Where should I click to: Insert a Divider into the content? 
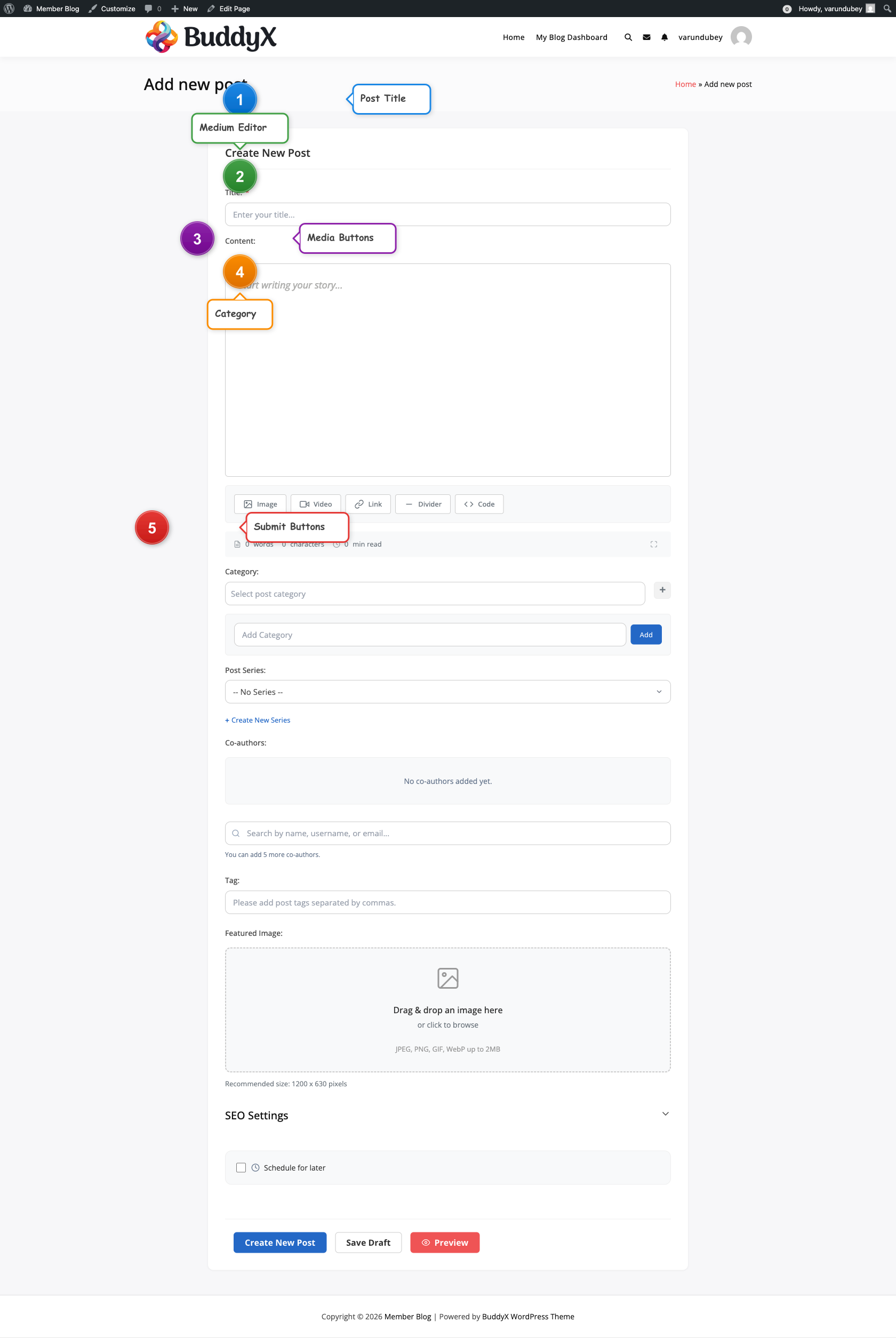point(423,504)
